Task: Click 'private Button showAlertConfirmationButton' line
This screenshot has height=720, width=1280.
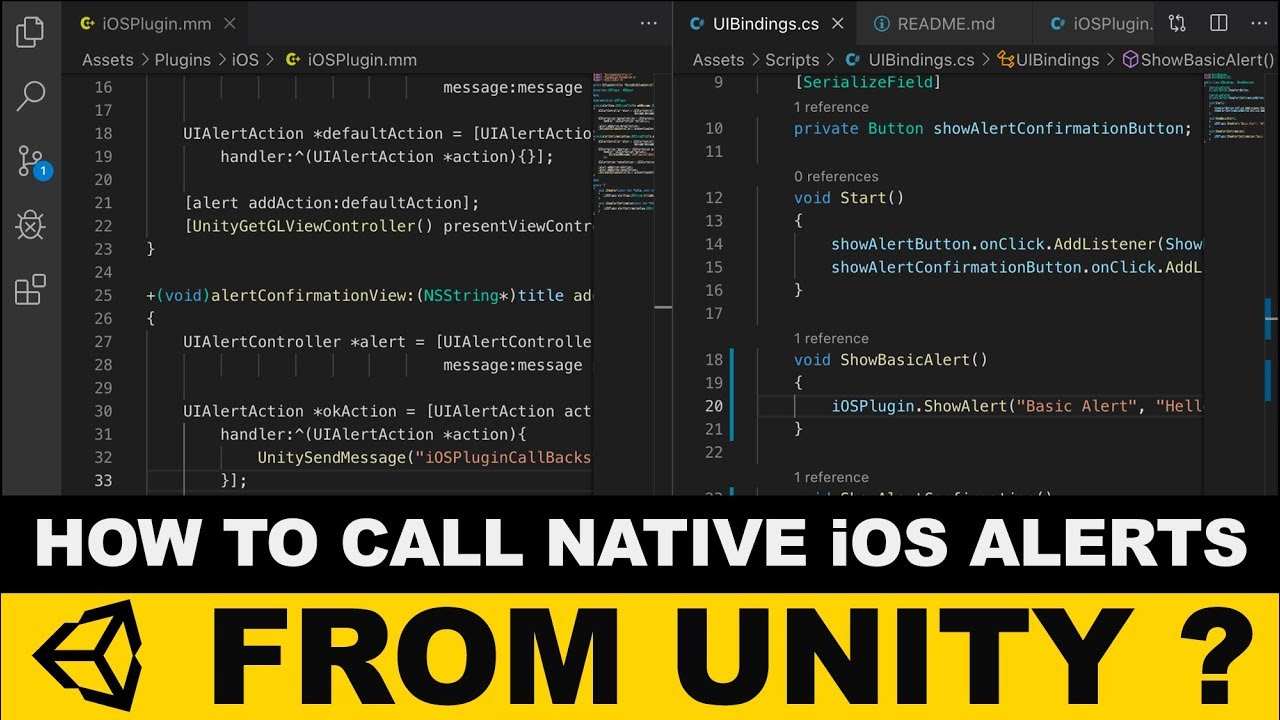Action: (993, 128)
